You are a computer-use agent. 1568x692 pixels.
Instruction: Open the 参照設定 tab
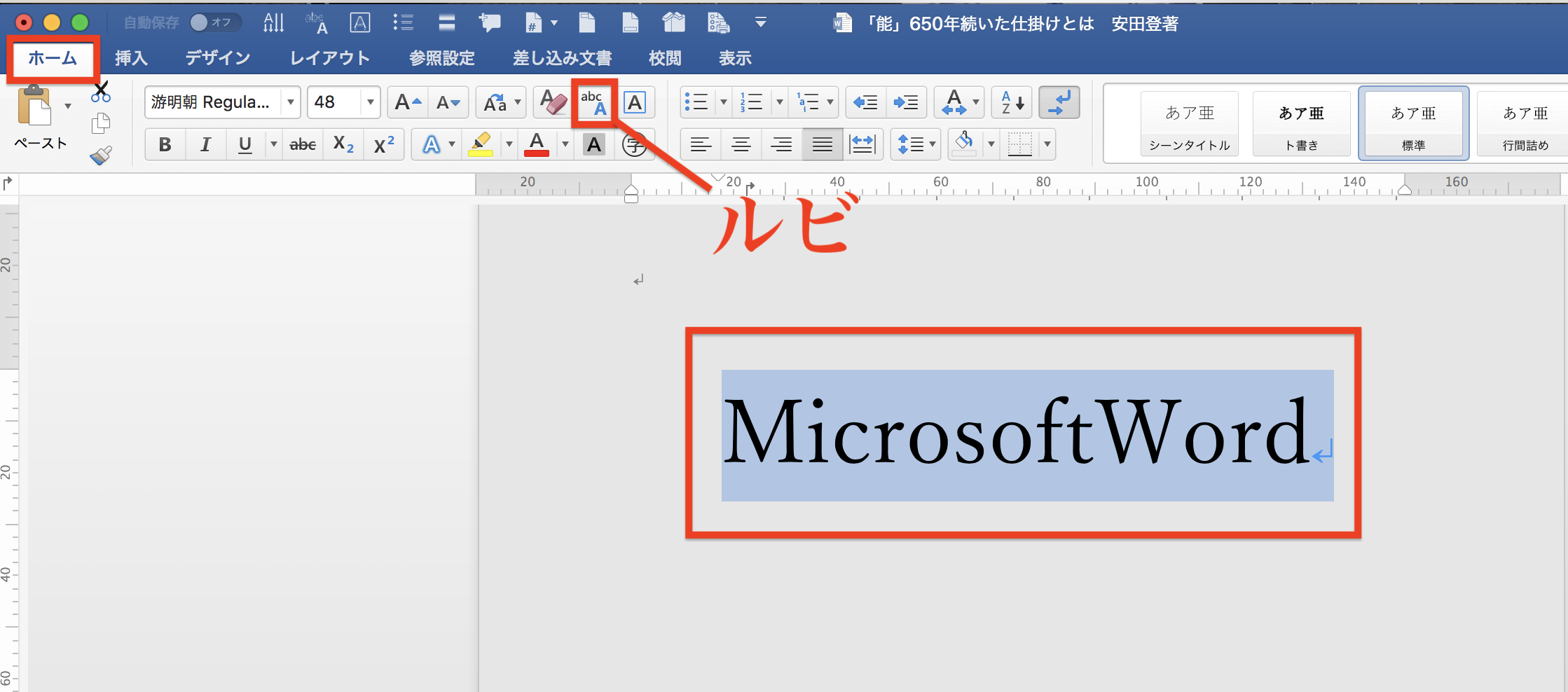pos(441,58)
